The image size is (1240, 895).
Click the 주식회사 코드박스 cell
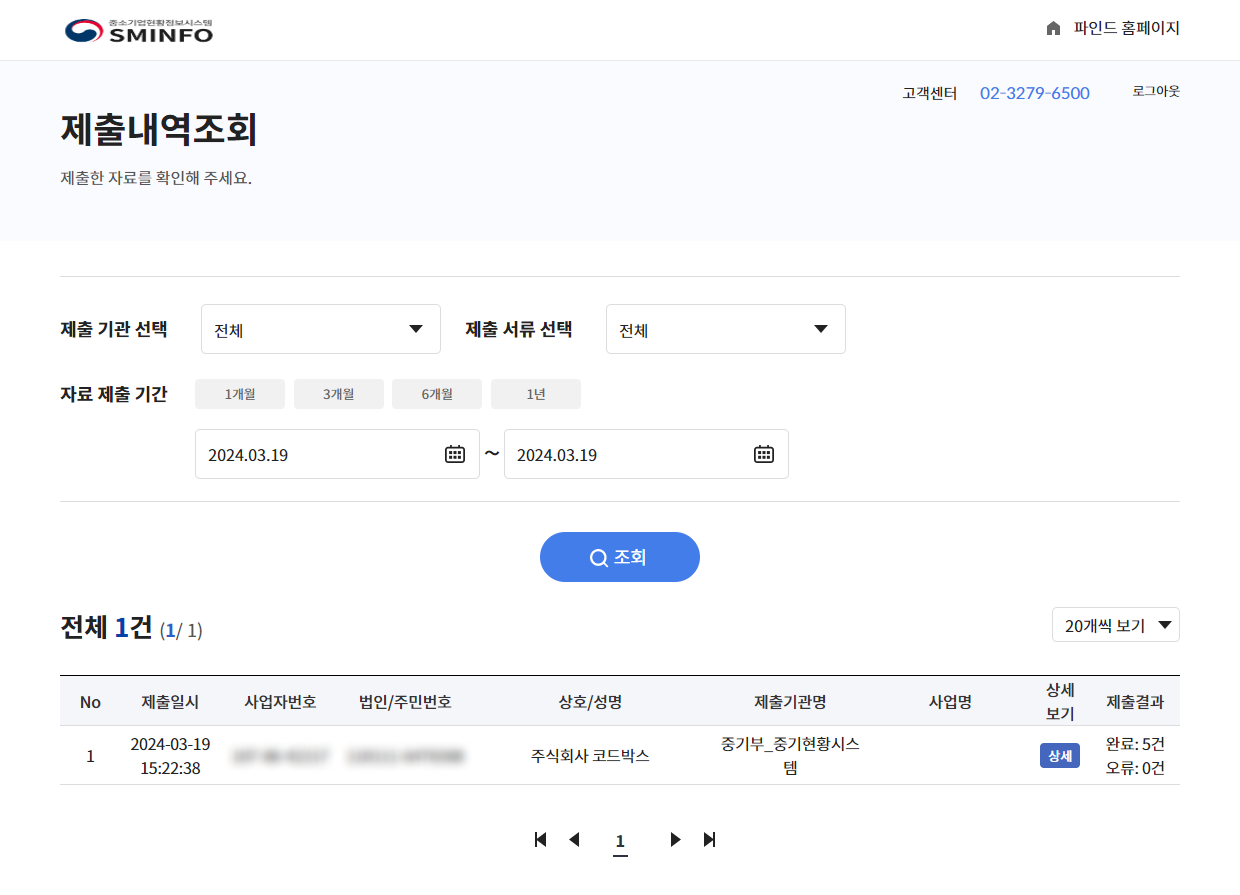pos(590,756)
